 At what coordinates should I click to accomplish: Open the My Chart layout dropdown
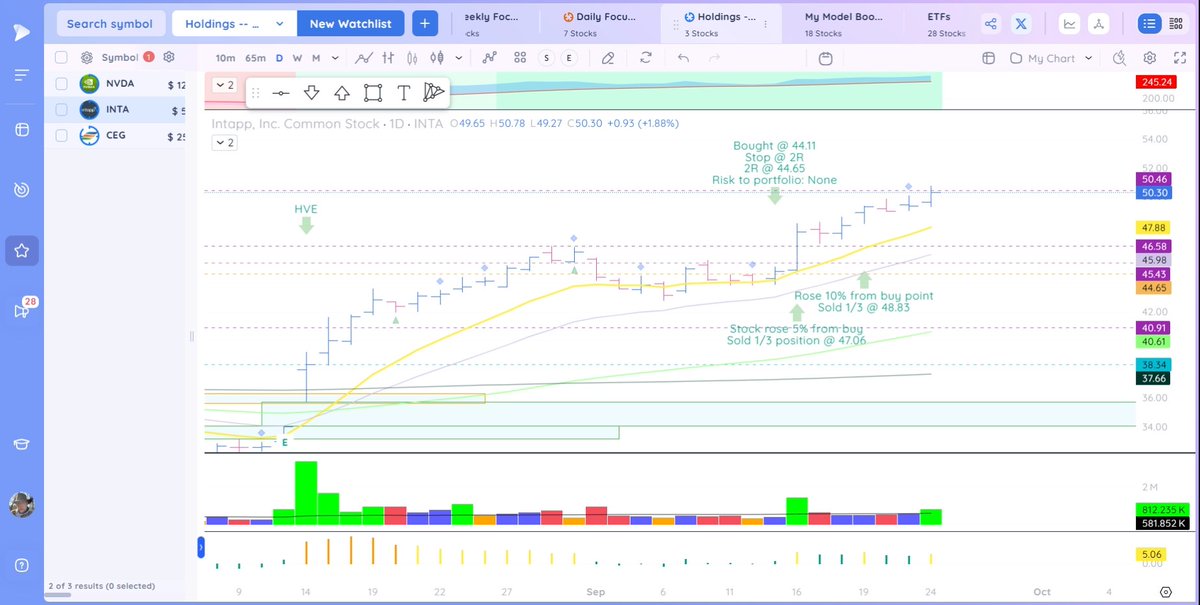[x=1052, y=58]
